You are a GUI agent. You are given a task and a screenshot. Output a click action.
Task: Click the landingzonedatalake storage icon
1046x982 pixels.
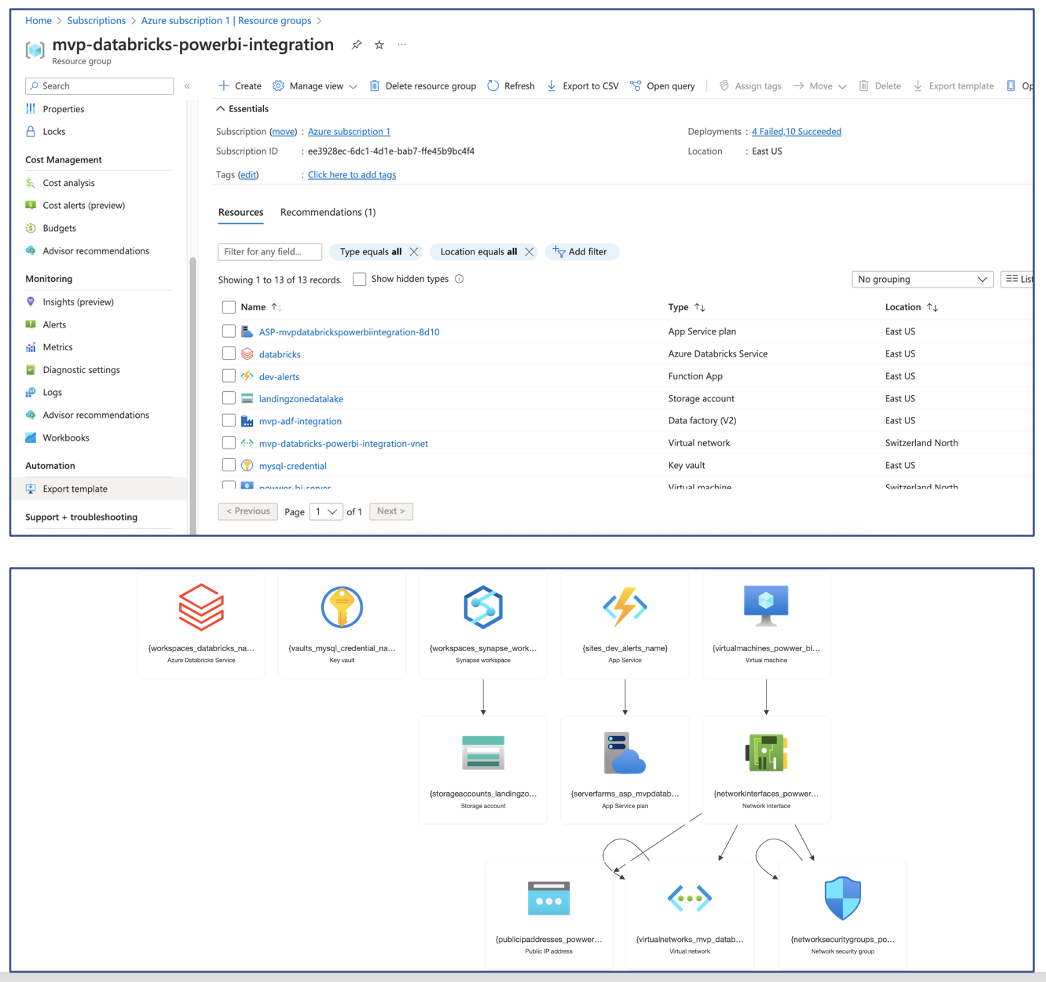tap(247, 398)
